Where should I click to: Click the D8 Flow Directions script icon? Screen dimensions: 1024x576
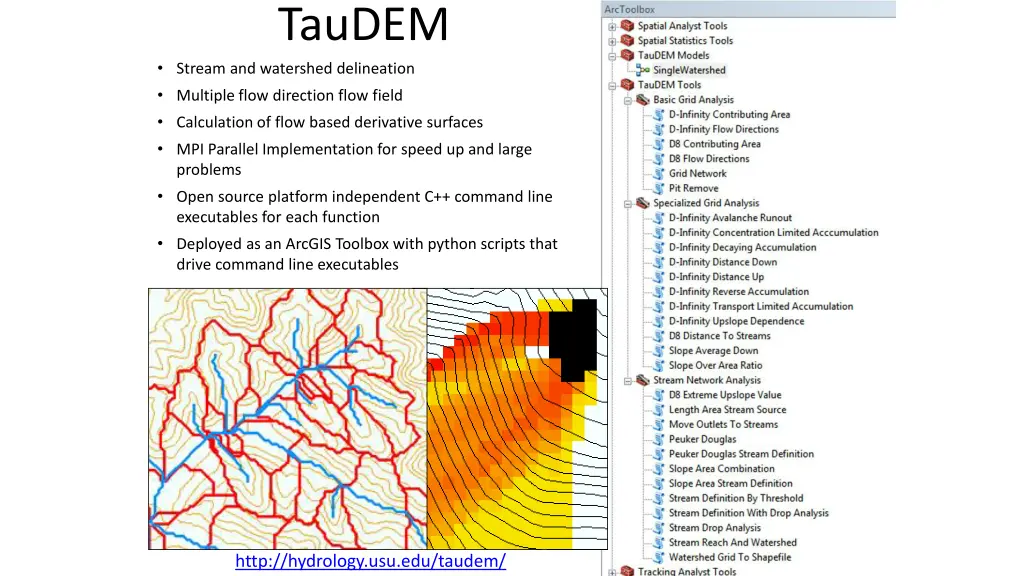point(659,159)
